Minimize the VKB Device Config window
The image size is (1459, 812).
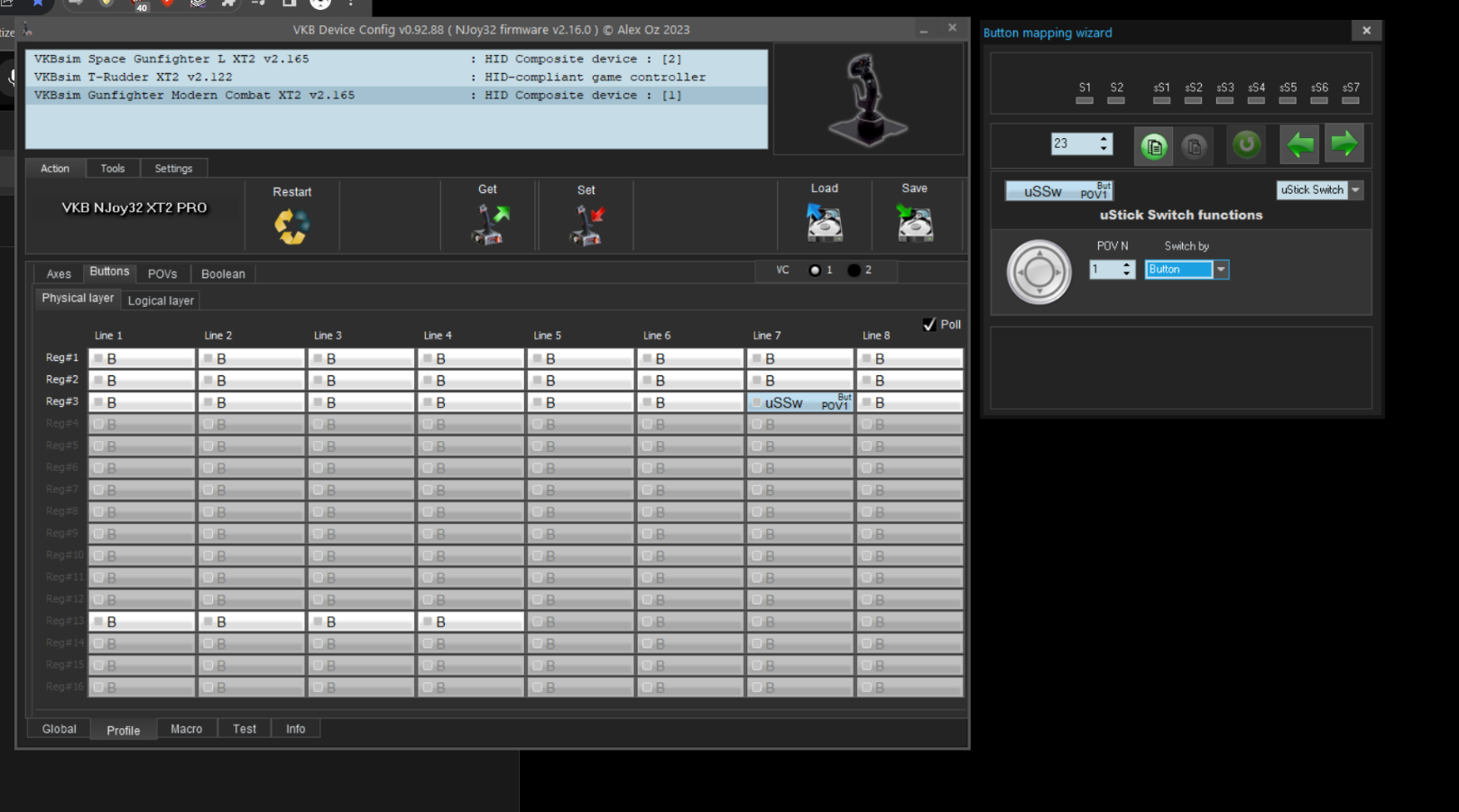(924, 30)
